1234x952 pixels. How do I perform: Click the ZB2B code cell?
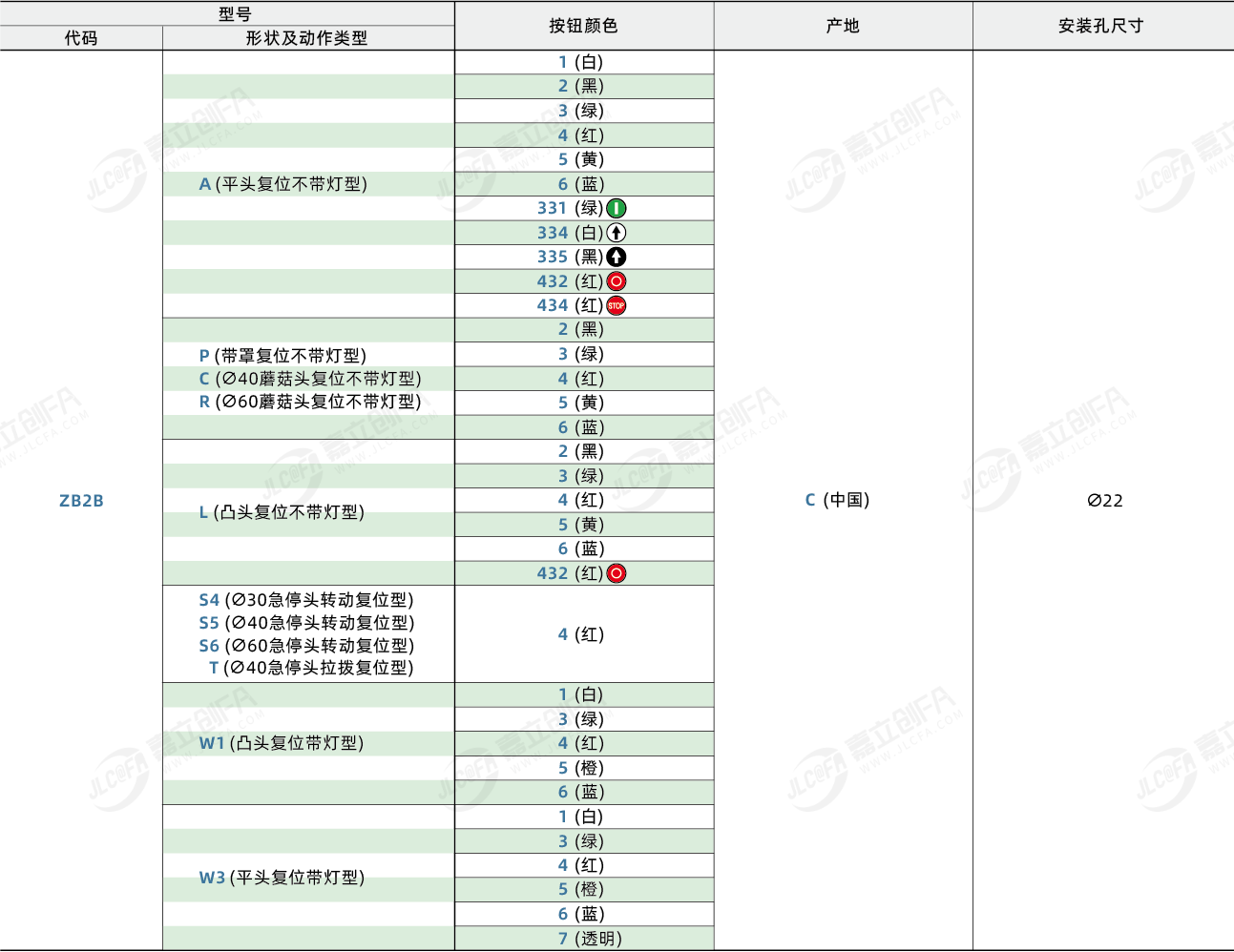coord(81,501)
